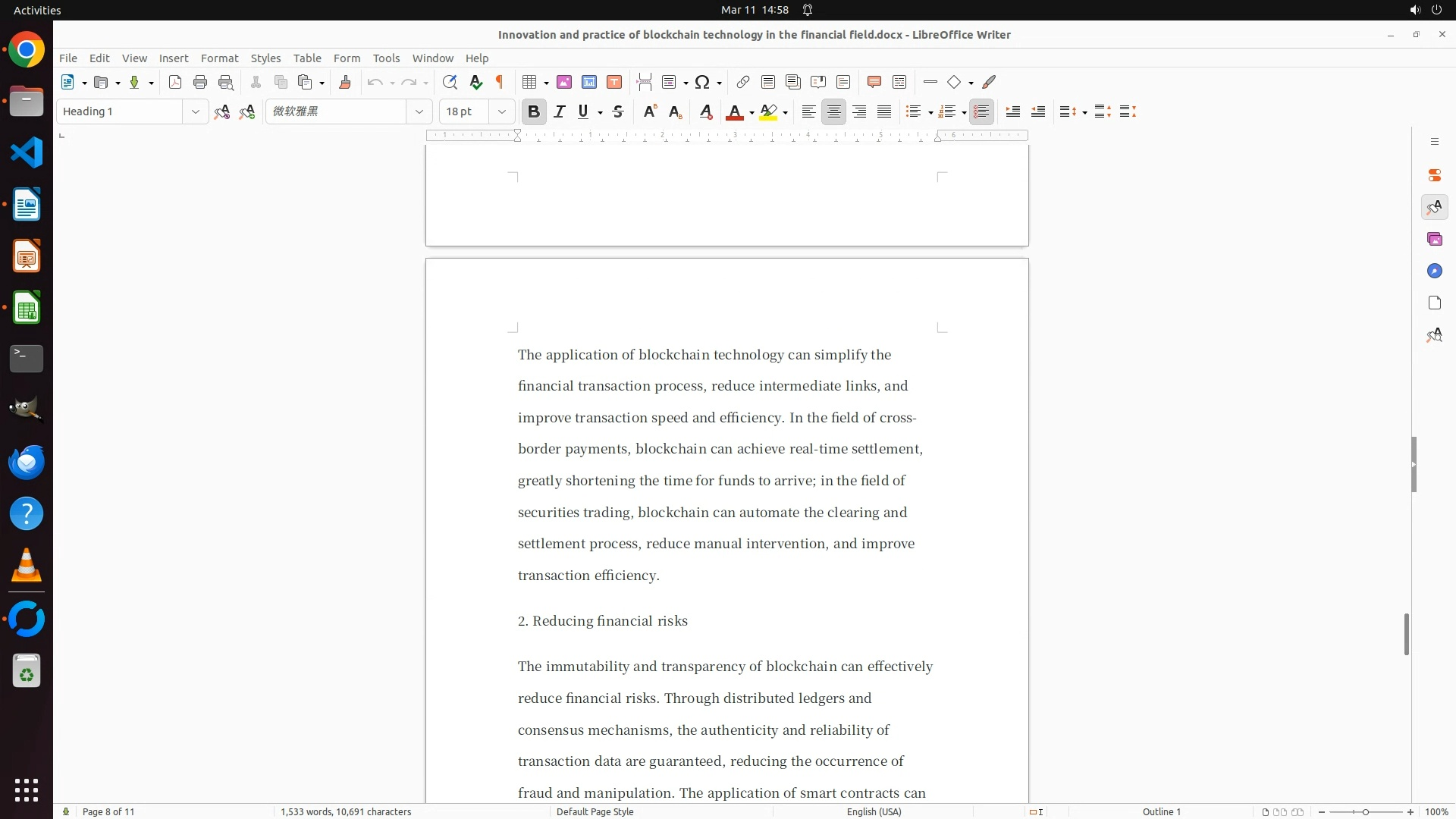Open Navigator from the sidebar
Screen dimensions: 1456x819
pyautogui.click(x=1434, y=271)
